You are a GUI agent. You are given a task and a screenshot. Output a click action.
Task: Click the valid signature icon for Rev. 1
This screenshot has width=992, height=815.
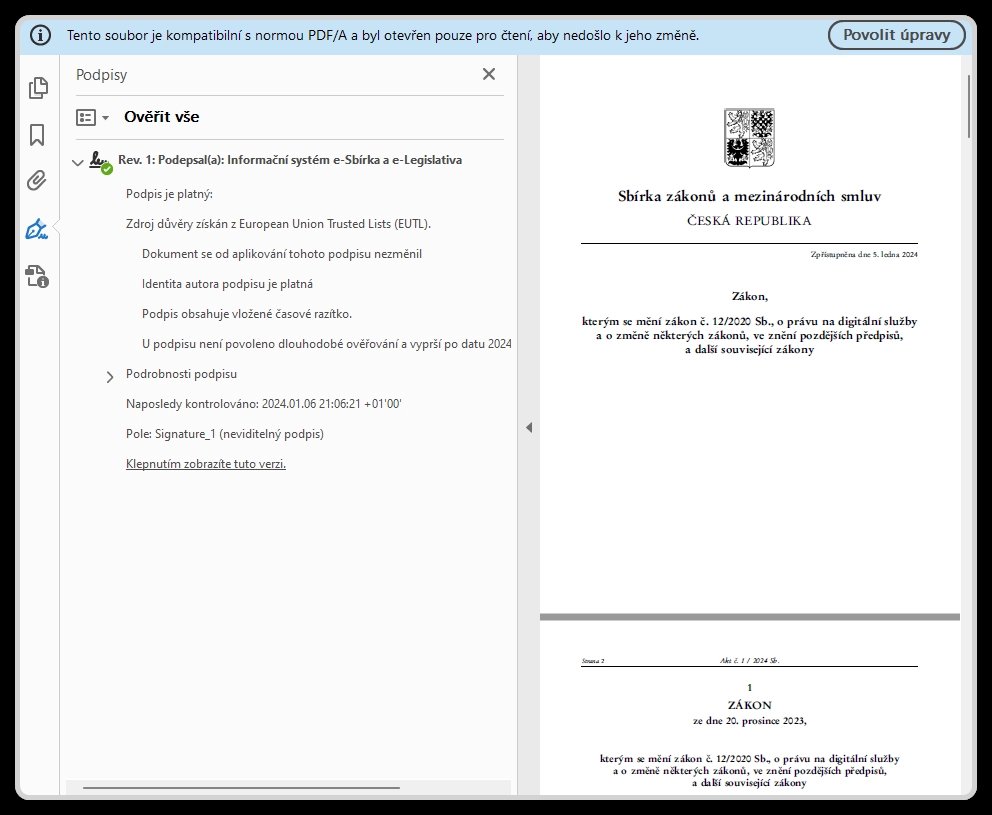pyautogui.click(x=100, y=161)
